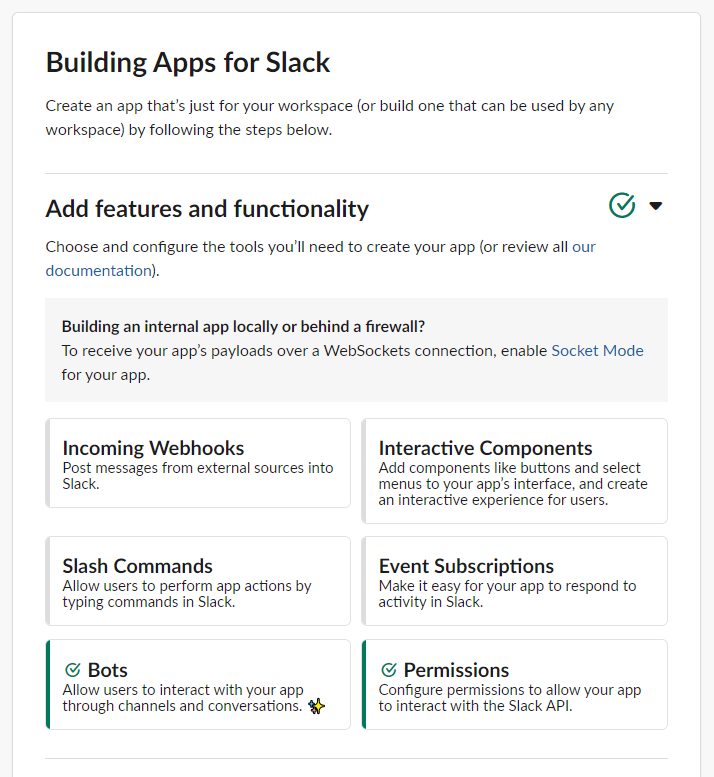Click 'Post messages from external sources' description

tap(198, 476)
